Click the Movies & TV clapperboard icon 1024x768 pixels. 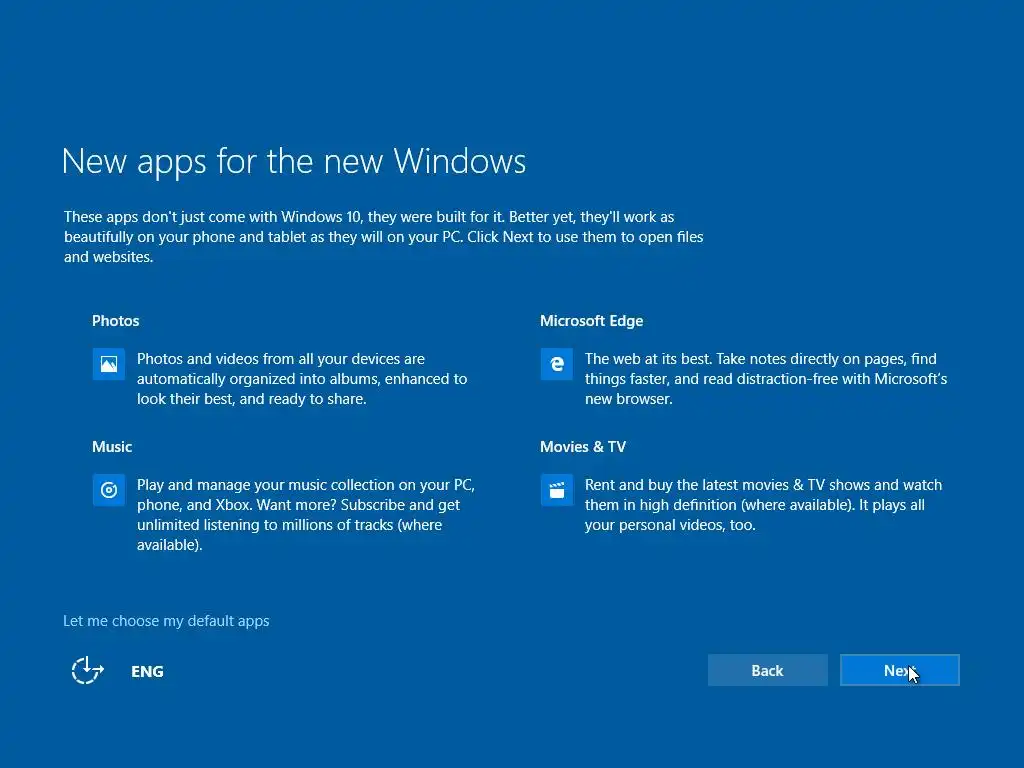coord(556,490)
